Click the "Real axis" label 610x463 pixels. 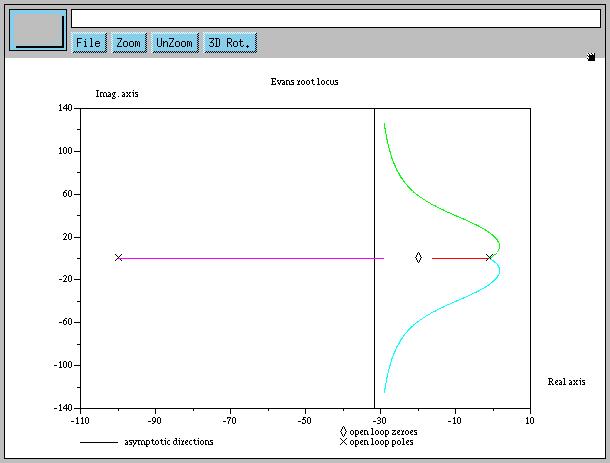[x=566, y=381]
